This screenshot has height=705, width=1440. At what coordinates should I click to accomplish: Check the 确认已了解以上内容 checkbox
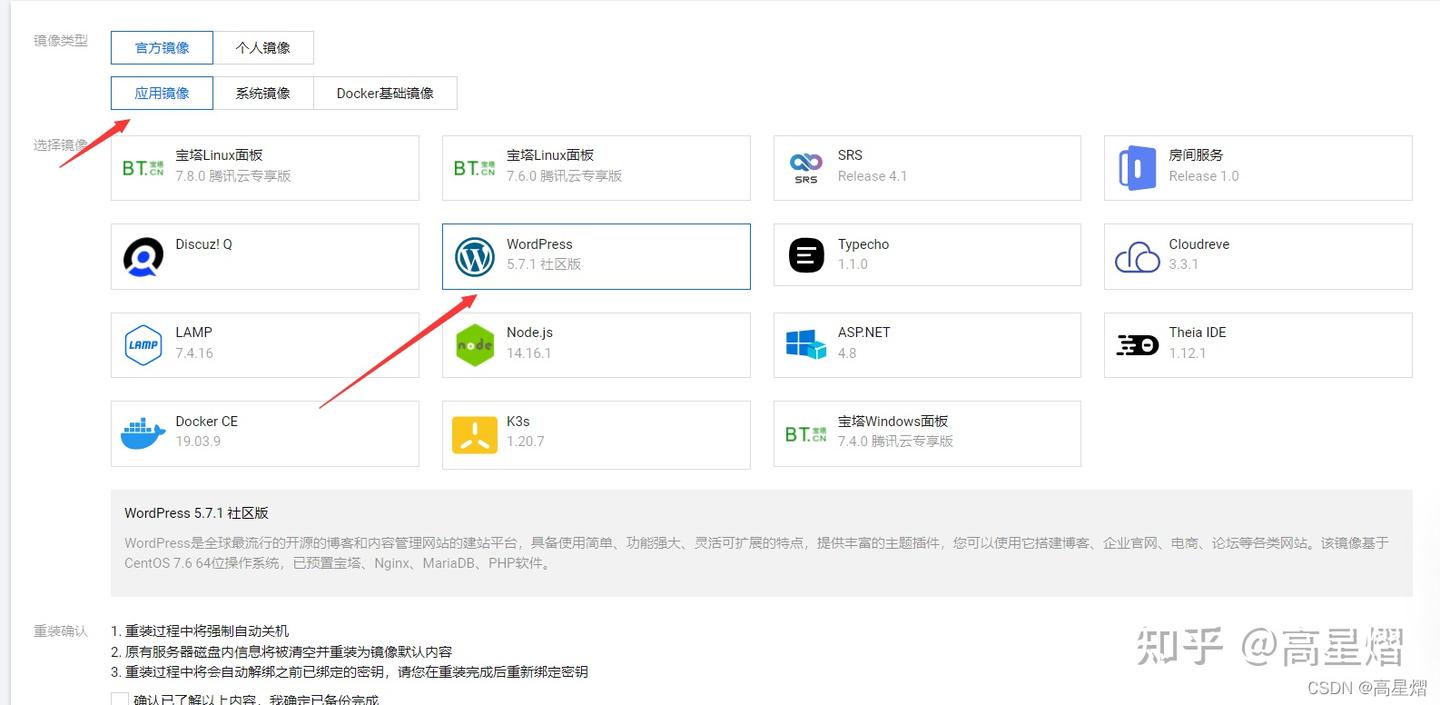(x=120, y=699)
